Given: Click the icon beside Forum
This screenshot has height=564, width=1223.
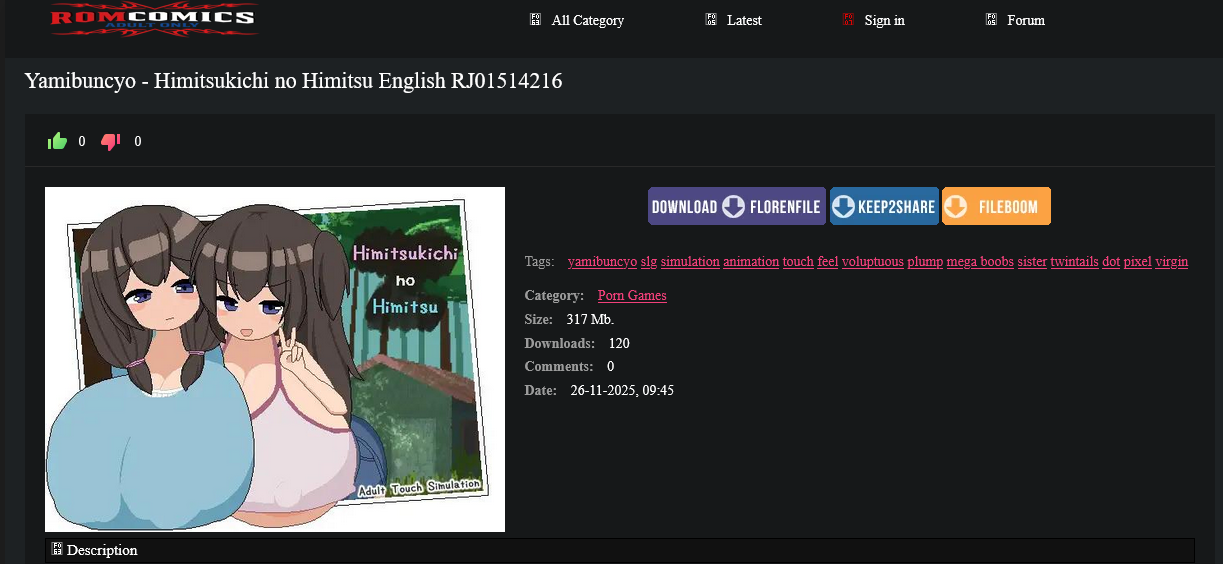Looking at the screenshot, I should click(x=991, y=19).
